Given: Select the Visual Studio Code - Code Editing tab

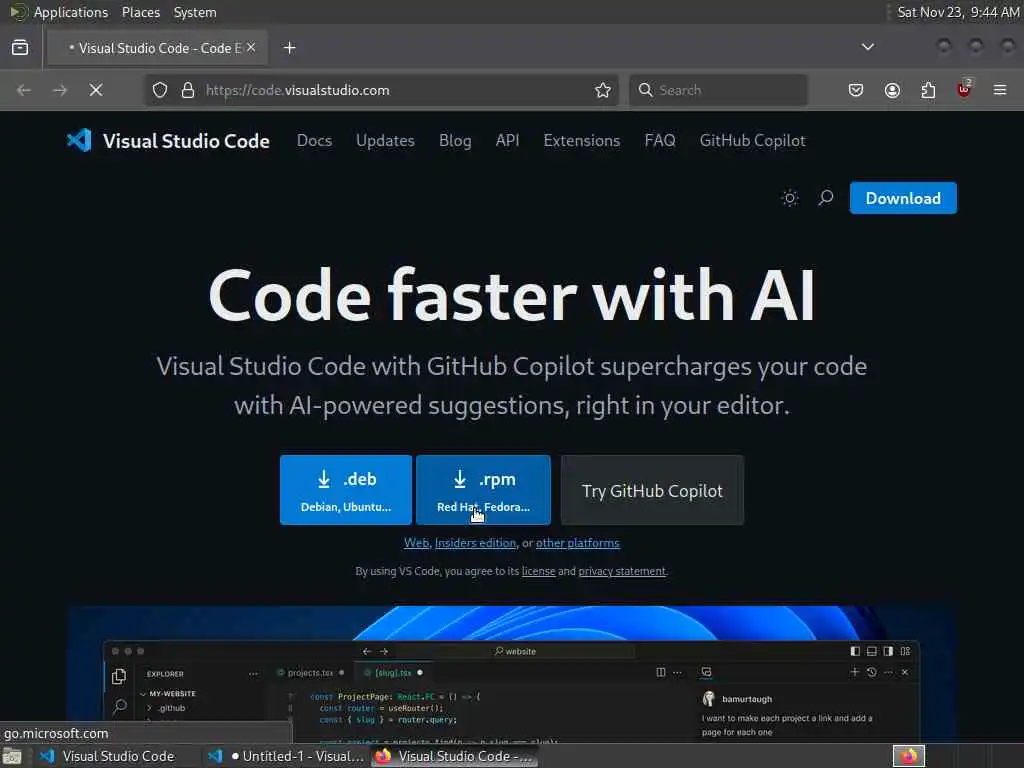Looking at the screenshot, I should [157, 48].
